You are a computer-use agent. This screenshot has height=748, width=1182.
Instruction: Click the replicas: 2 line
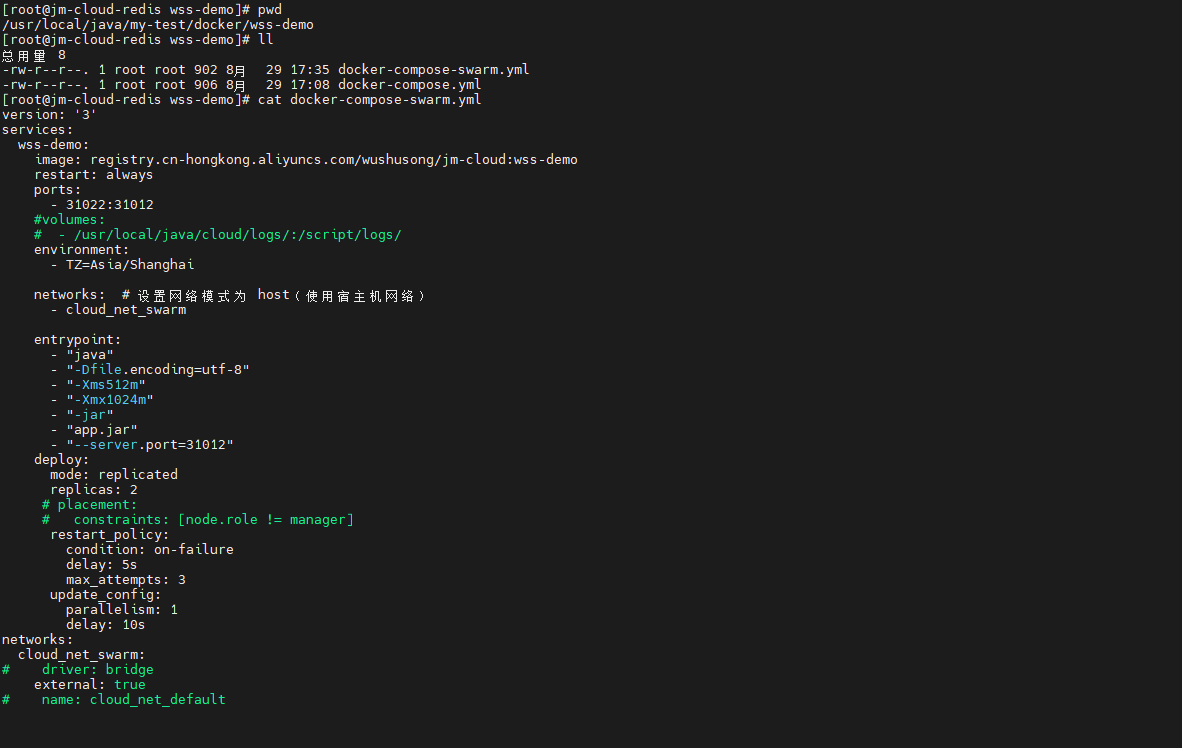tap(93, 489)
